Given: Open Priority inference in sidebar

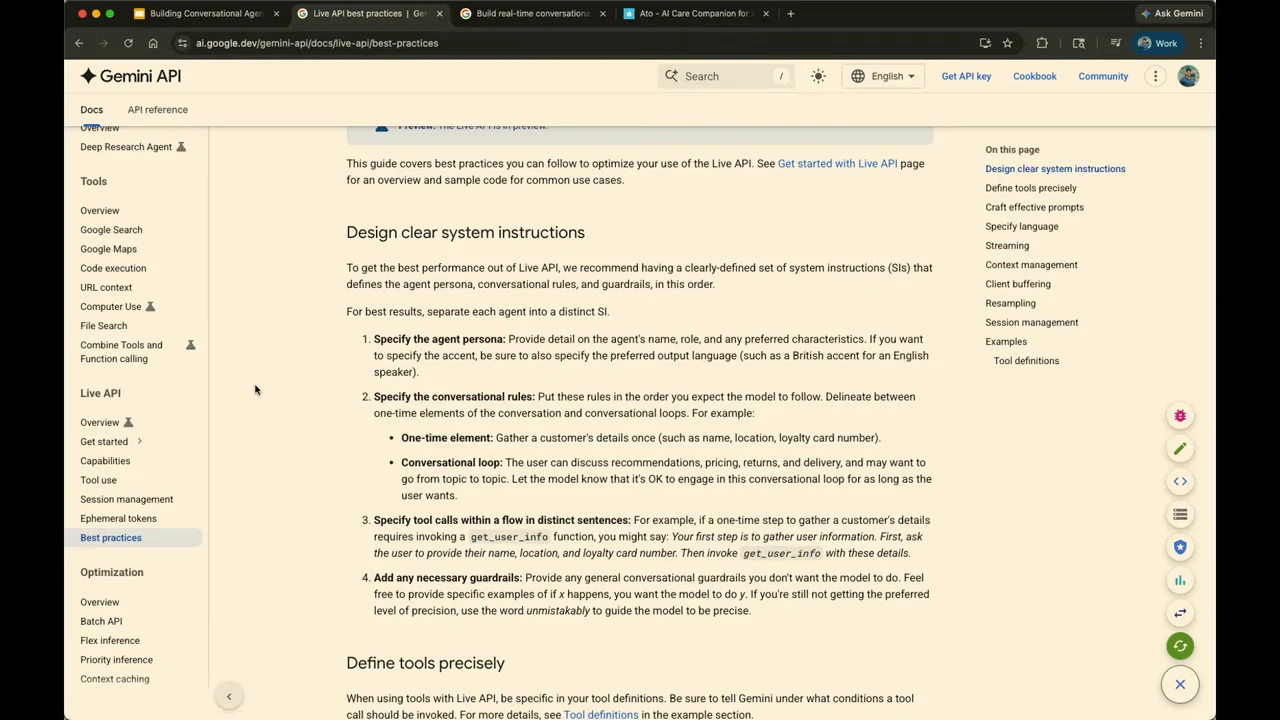Looking at the screenshot, I should (116, 660).
